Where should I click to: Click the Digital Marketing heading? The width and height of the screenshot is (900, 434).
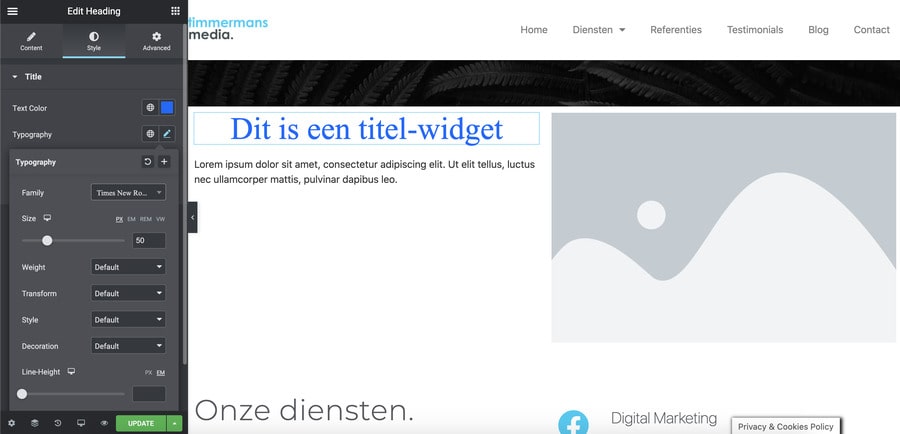click(x=664, y=418)
